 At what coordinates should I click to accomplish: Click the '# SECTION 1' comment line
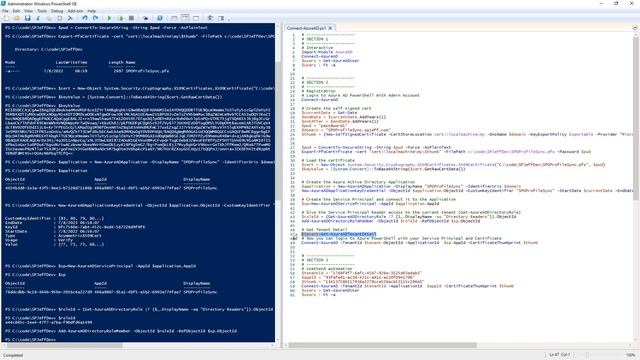pos(315,39)
